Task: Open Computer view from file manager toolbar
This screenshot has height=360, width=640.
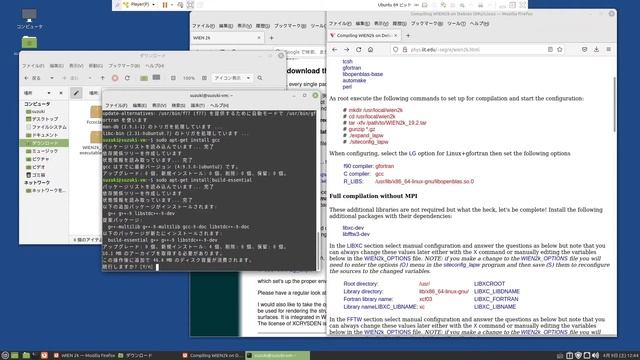Action: point(156,78)
